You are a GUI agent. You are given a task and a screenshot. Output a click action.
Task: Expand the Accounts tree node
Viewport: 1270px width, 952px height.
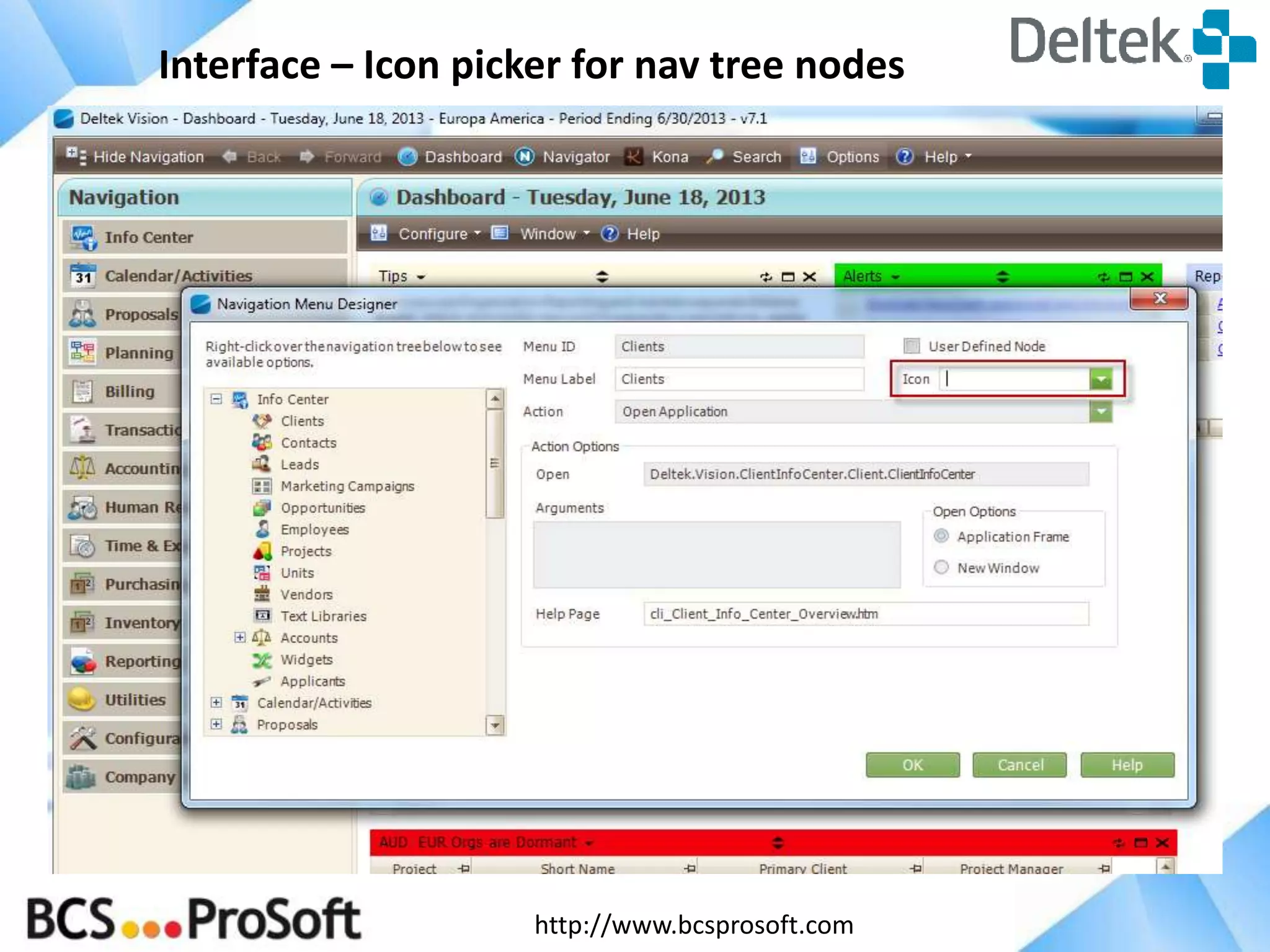pyautogui.click(x=240, y=637)
